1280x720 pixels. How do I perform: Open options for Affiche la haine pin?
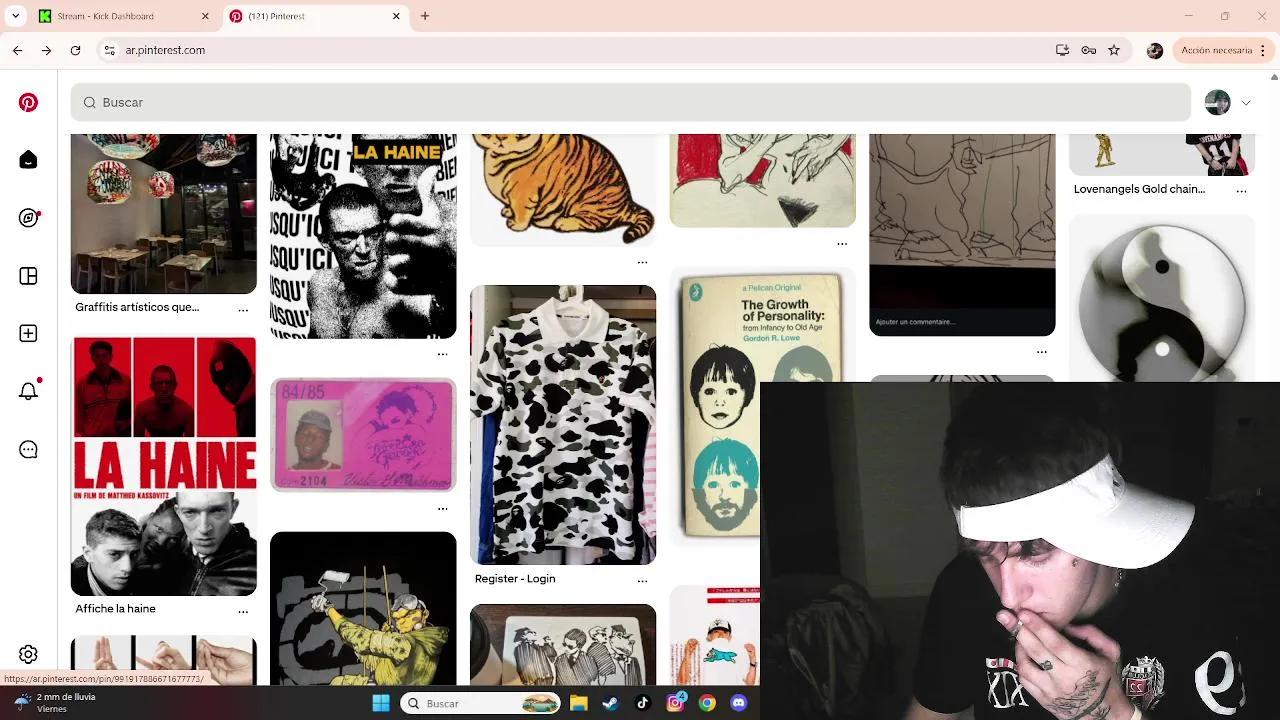coord(243,611)
